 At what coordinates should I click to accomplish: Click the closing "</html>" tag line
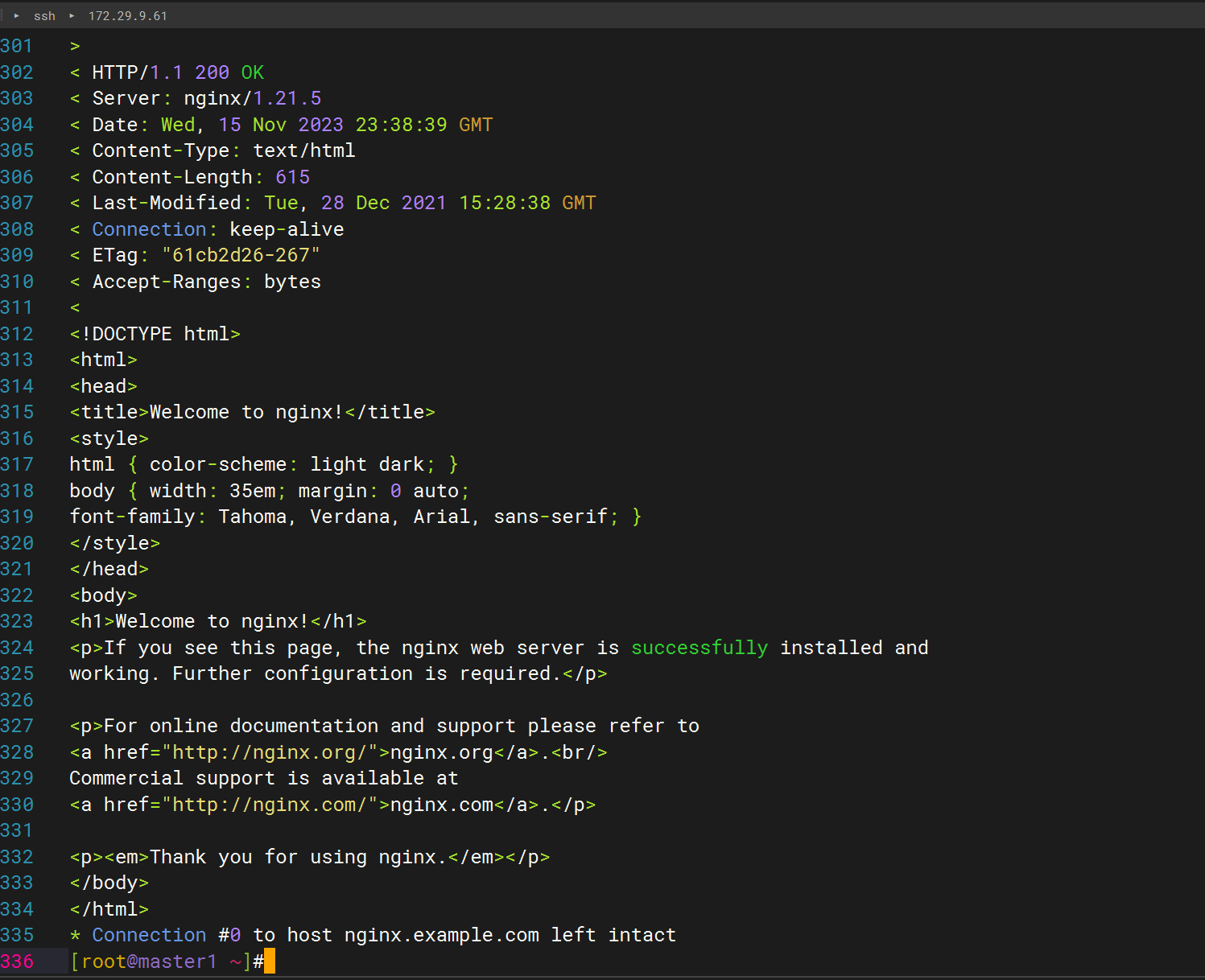(x=109, y=909)
